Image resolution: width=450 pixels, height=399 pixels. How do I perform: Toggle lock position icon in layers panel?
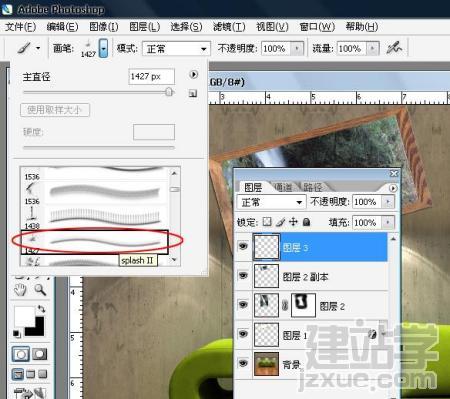[293, 222]
